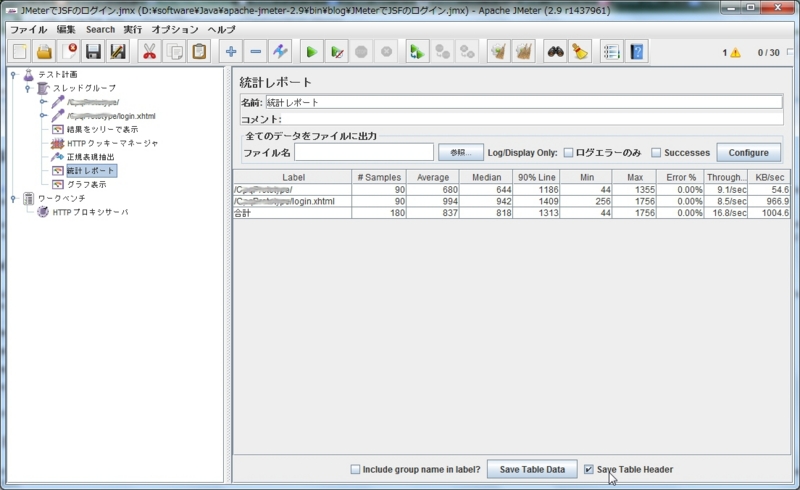
Task: Expand the first HTTP sampler node
Action: (43, 102)
